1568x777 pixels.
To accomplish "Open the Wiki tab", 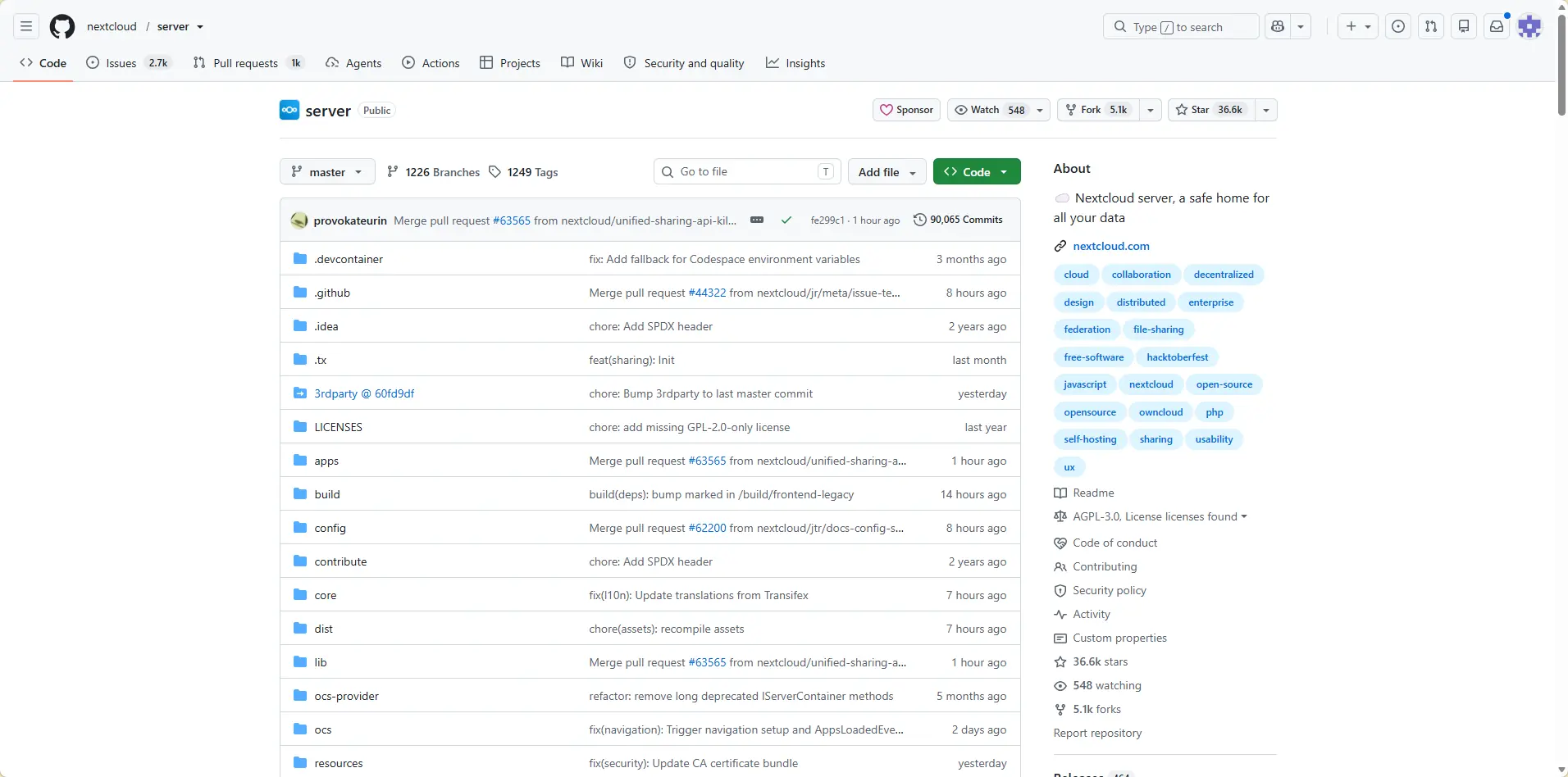I will click(x=581, y=63).
